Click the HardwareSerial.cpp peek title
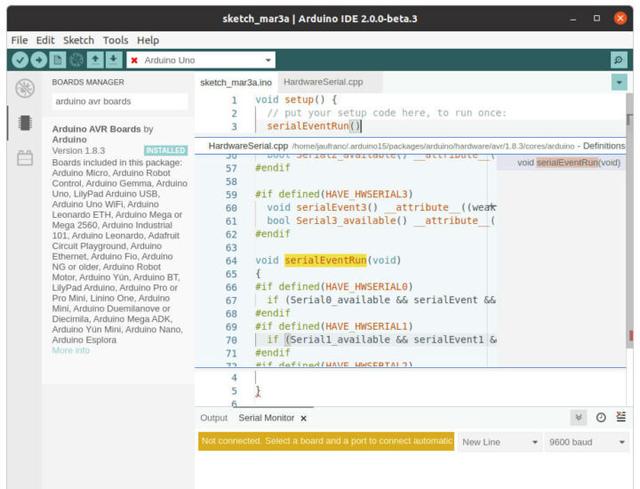 [x=248, y=146]
